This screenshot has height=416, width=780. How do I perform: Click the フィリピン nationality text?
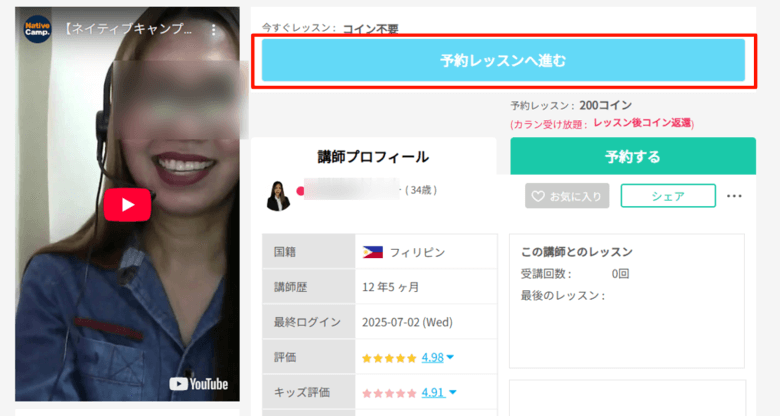coord(417,252)
